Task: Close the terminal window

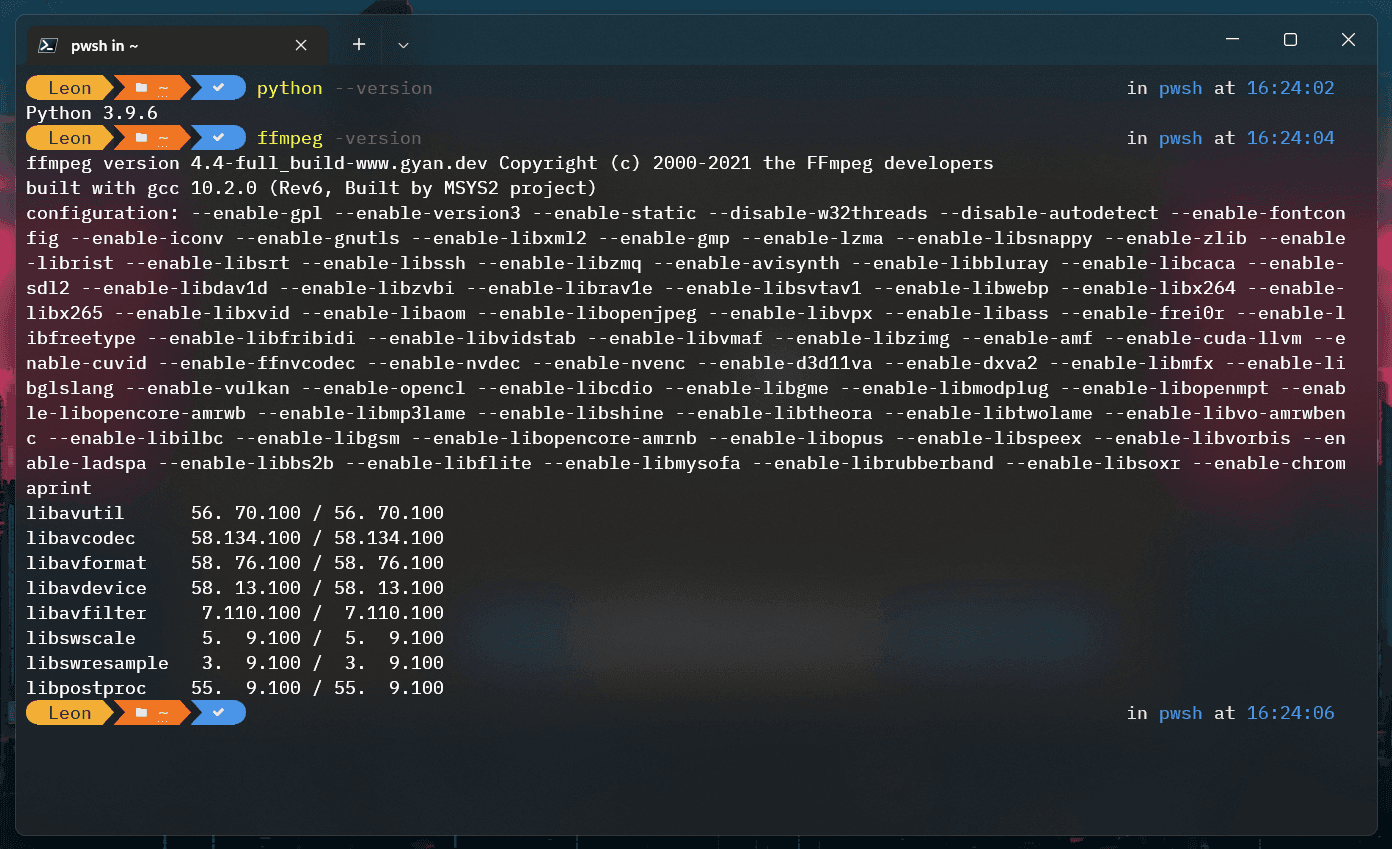Action: (x=1348, y=40)
